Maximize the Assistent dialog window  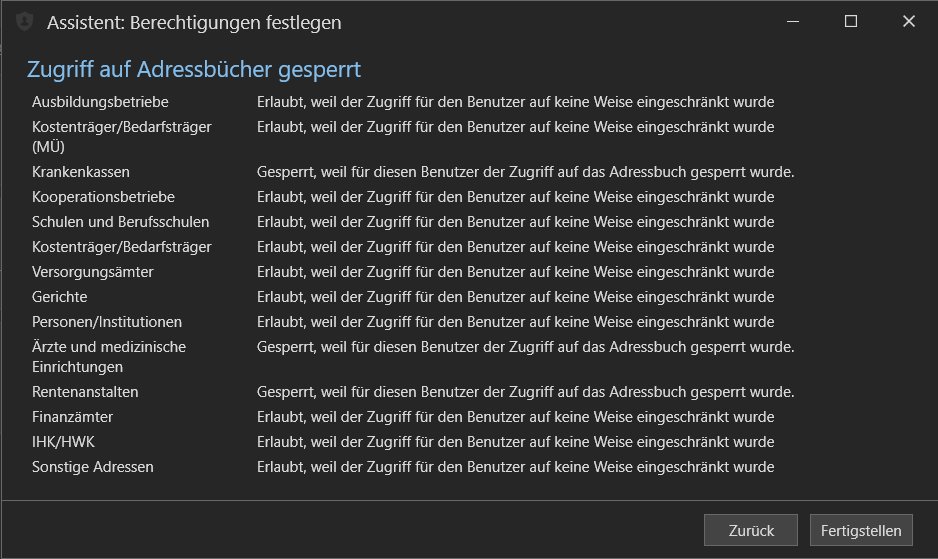point(851,22)
